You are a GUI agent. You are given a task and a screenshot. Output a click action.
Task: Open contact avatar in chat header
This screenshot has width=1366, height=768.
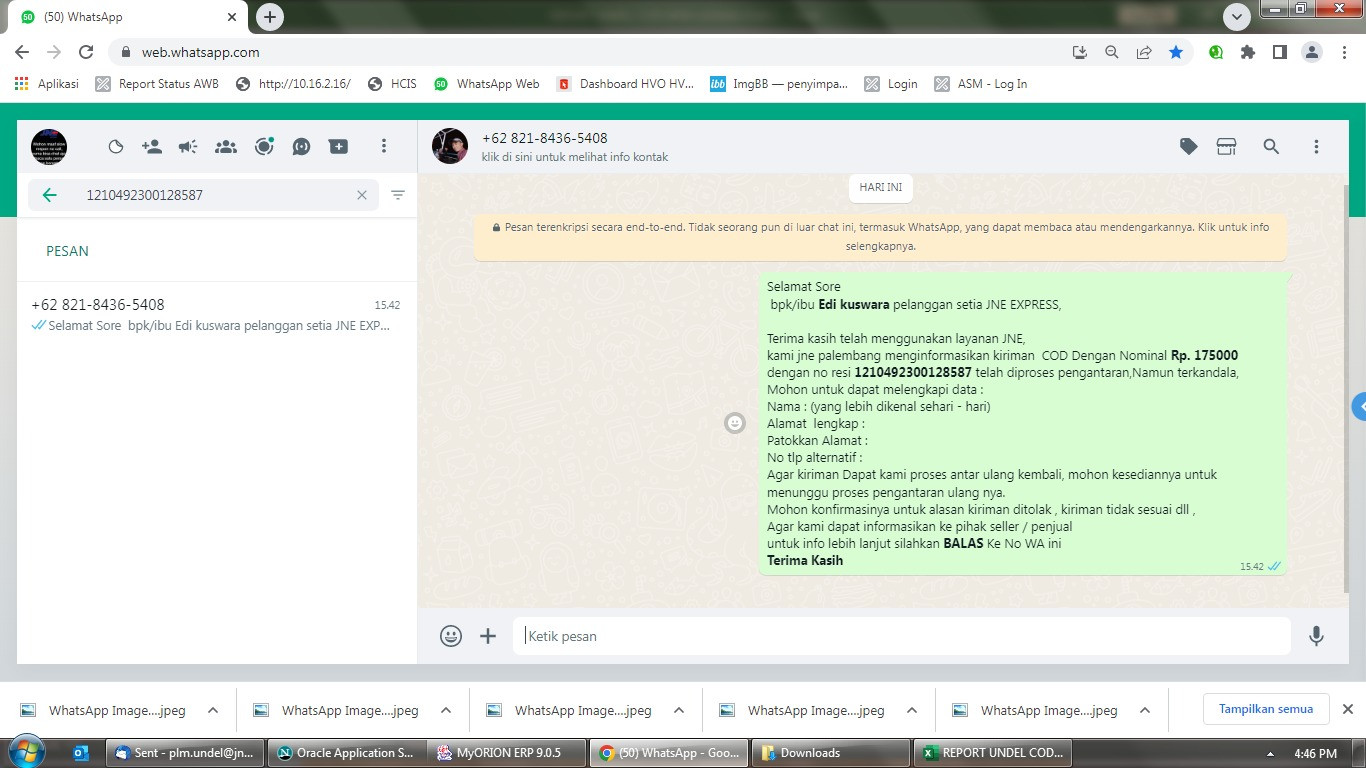(x=450, y=146)
